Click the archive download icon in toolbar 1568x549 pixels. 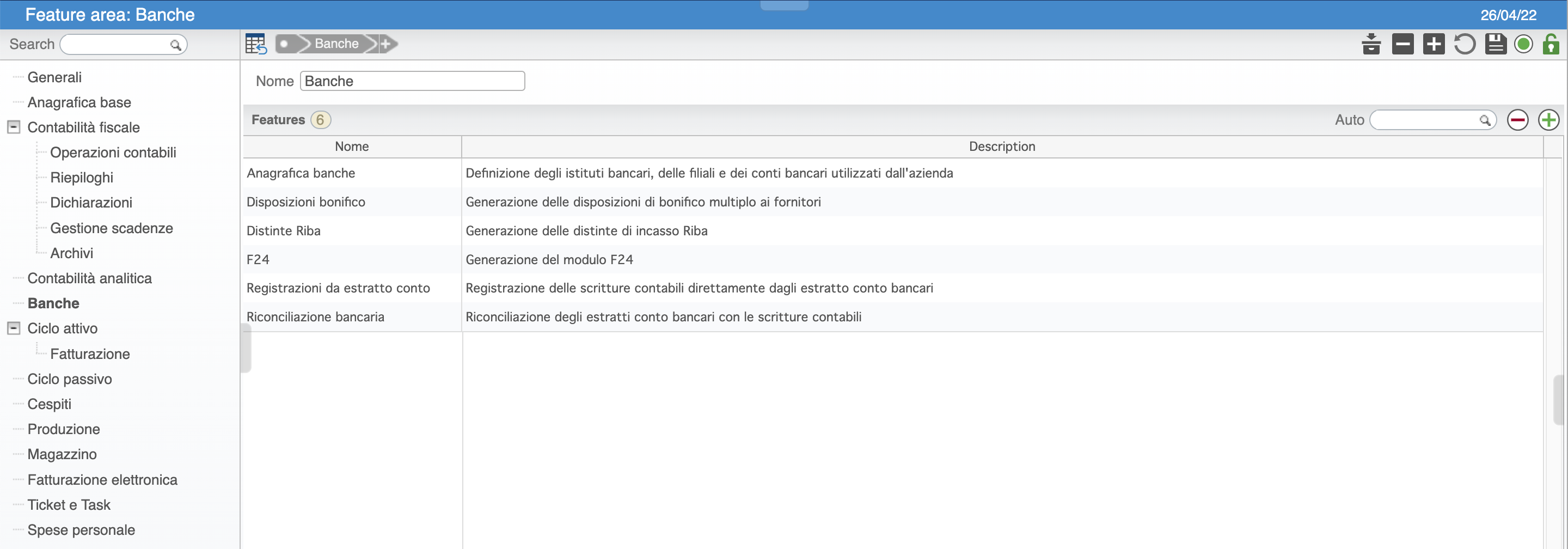pyautogui.click(x=1371, y=44)
